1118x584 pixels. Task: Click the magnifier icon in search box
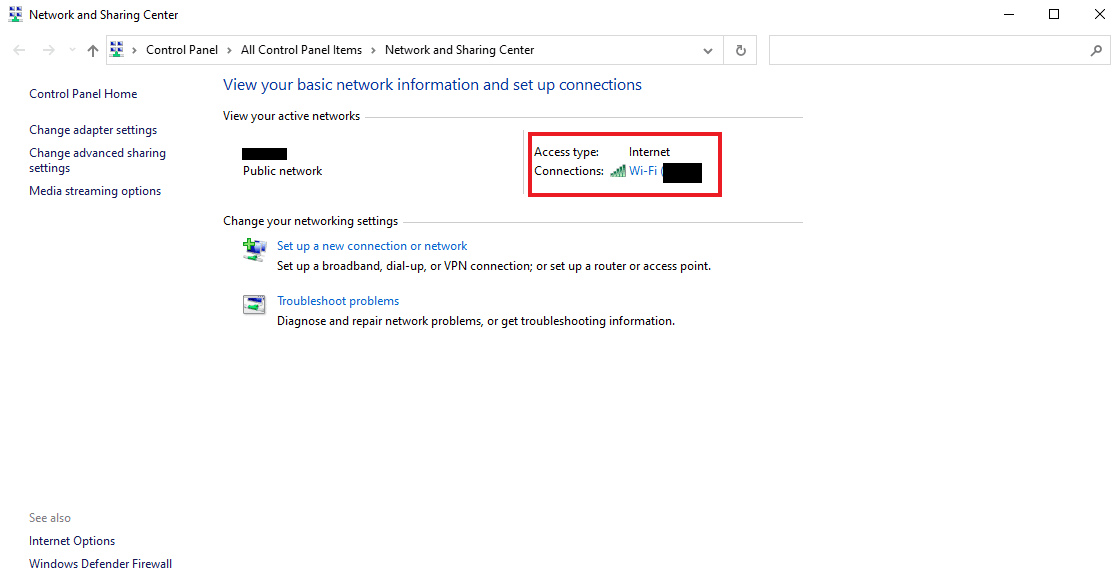click(x=1095, y=50)
